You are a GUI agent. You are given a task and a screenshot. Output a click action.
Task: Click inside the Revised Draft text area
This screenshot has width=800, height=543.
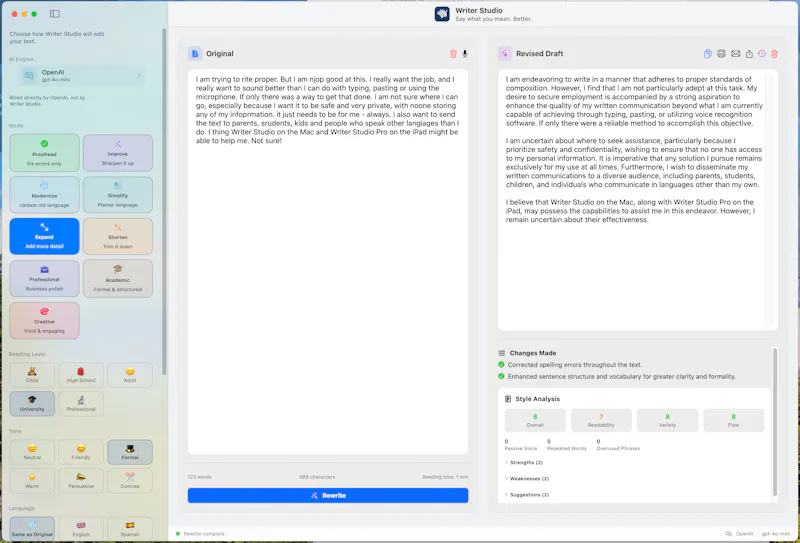pyautogui.click(x=638, y=200)
